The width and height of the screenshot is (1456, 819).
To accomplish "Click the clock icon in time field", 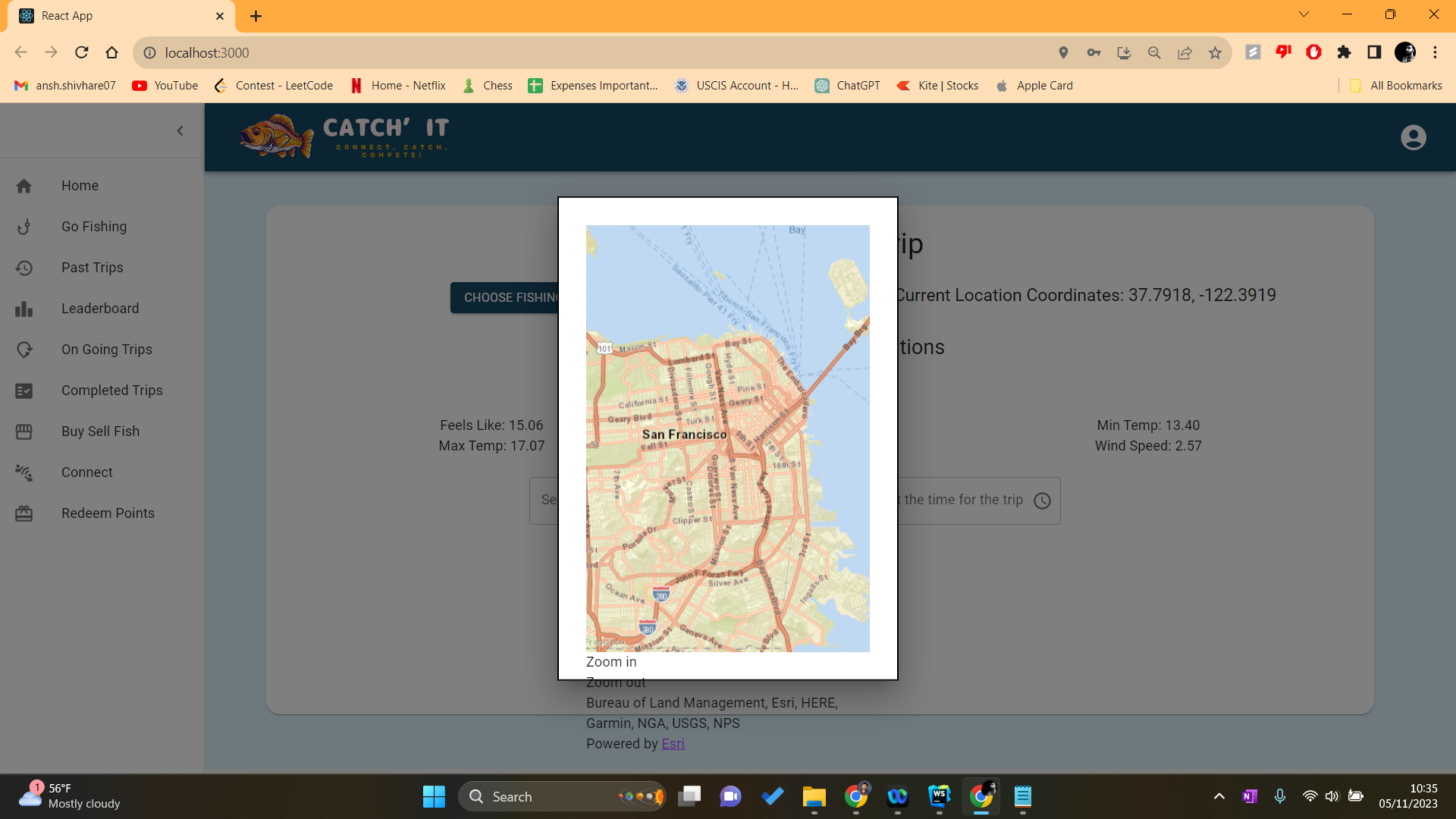I will 1042,500.
